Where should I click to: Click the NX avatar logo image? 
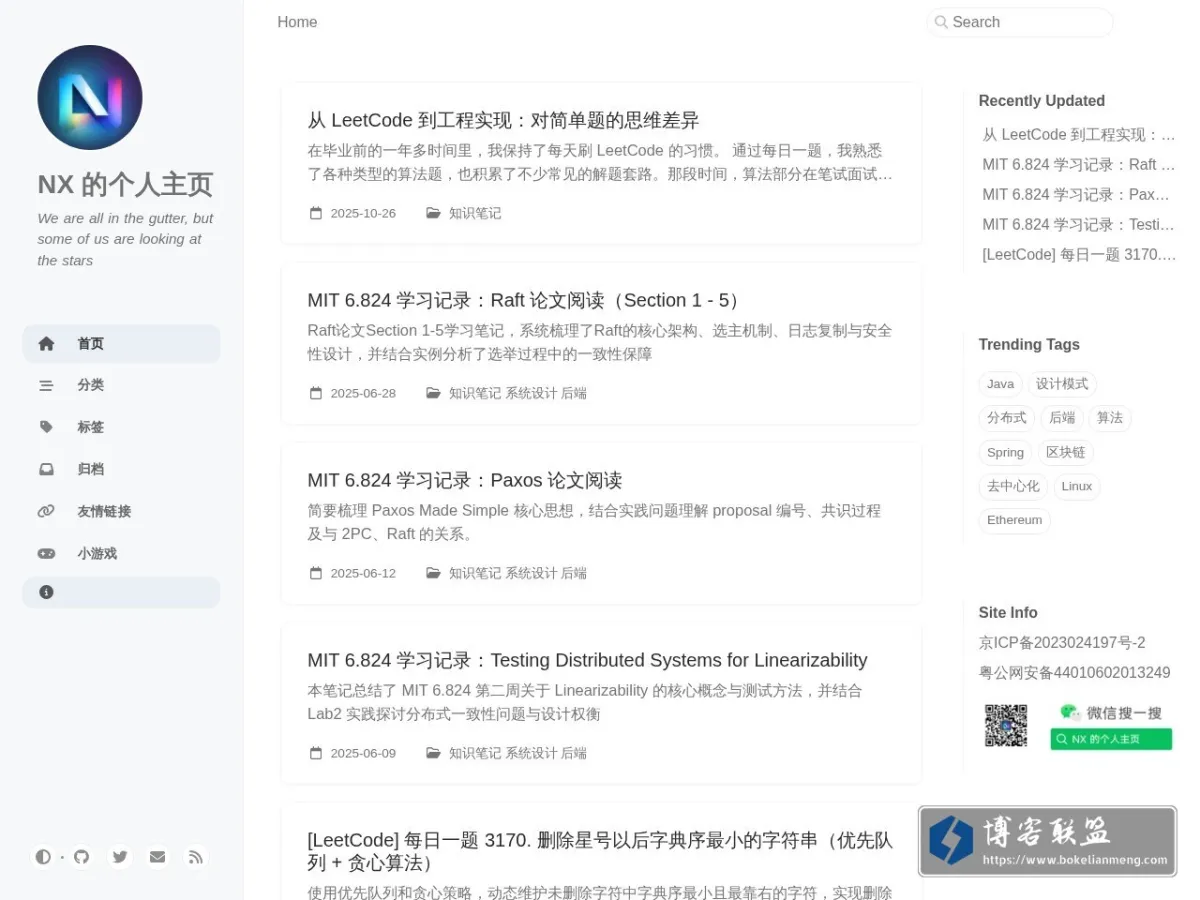tap(90, 97)
